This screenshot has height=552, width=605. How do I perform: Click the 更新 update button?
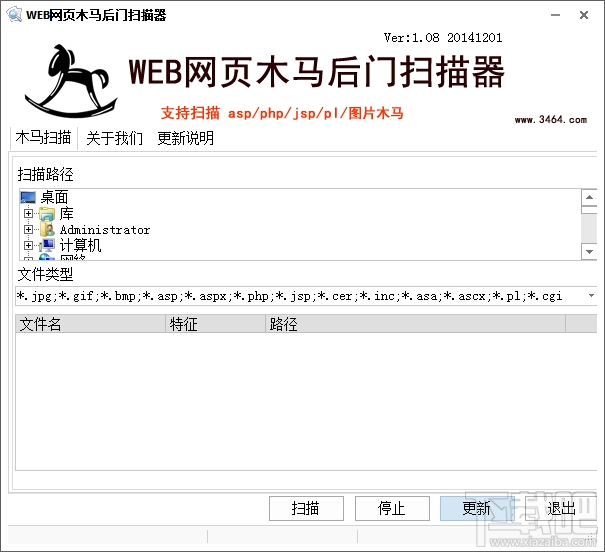point(477,508)
